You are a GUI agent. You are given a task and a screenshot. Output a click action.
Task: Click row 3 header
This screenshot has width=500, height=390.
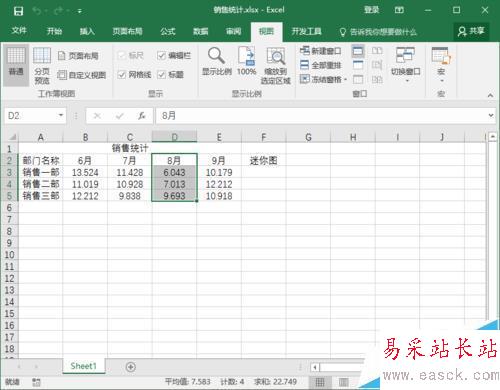pyautogui.click(x=9, y=172)
